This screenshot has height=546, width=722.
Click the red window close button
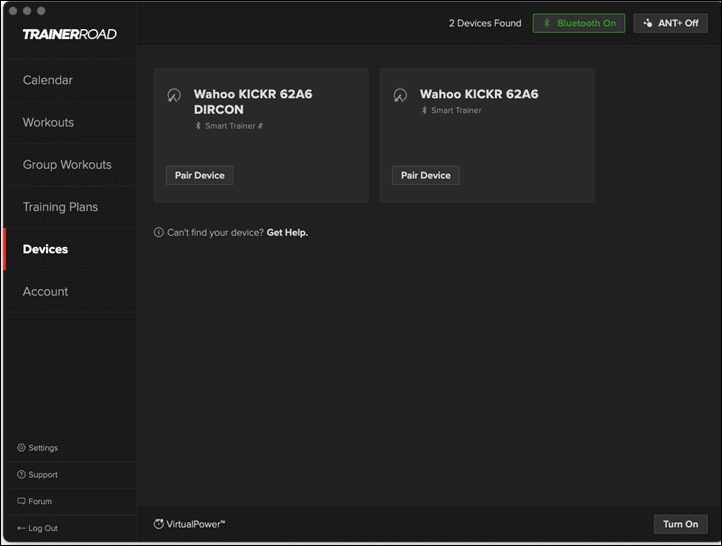[13, 11]
